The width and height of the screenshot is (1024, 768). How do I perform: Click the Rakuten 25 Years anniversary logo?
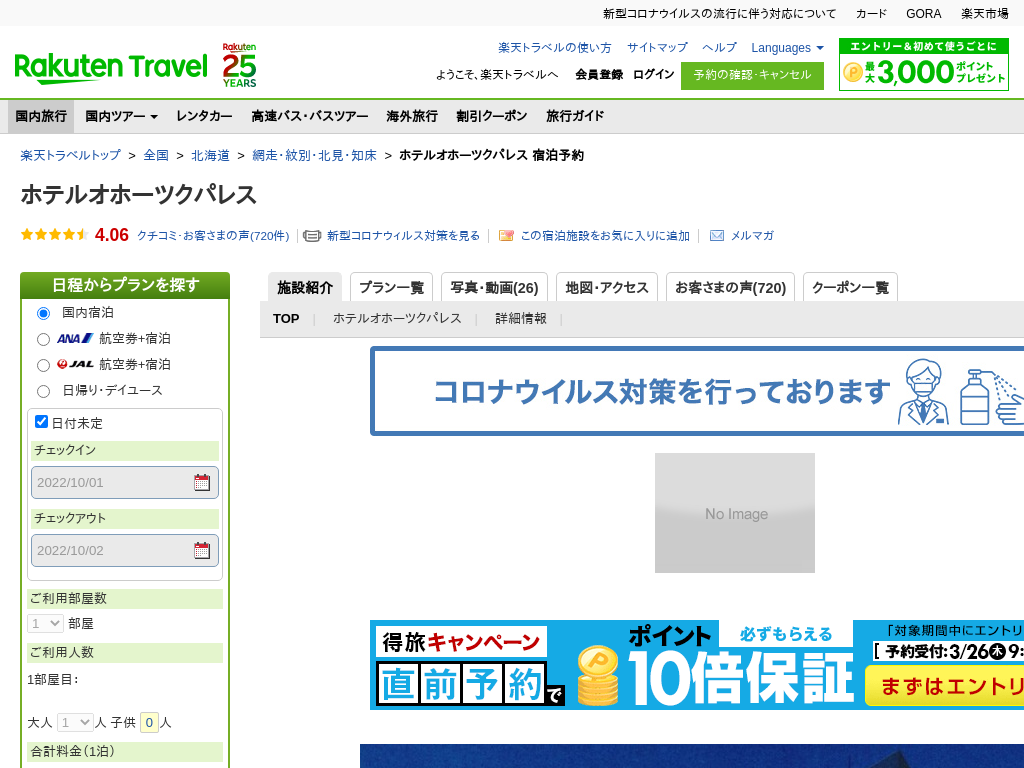pyautogui.click(x=240, y=65)
